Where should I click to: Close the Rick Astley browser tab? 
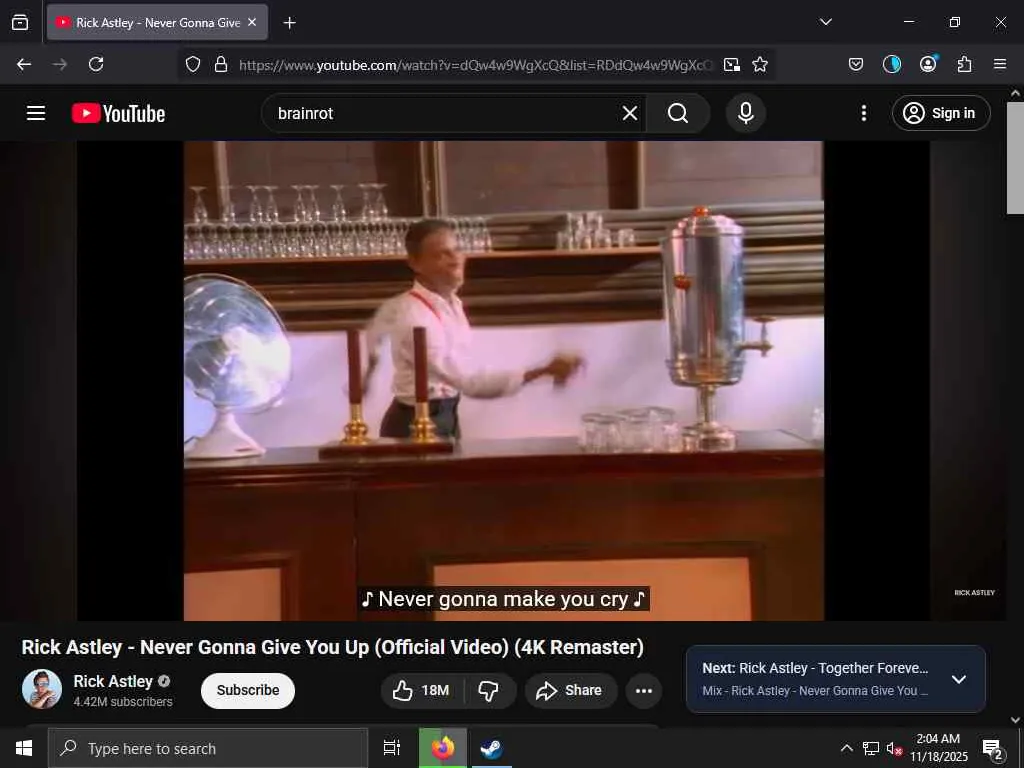(252, 22)
